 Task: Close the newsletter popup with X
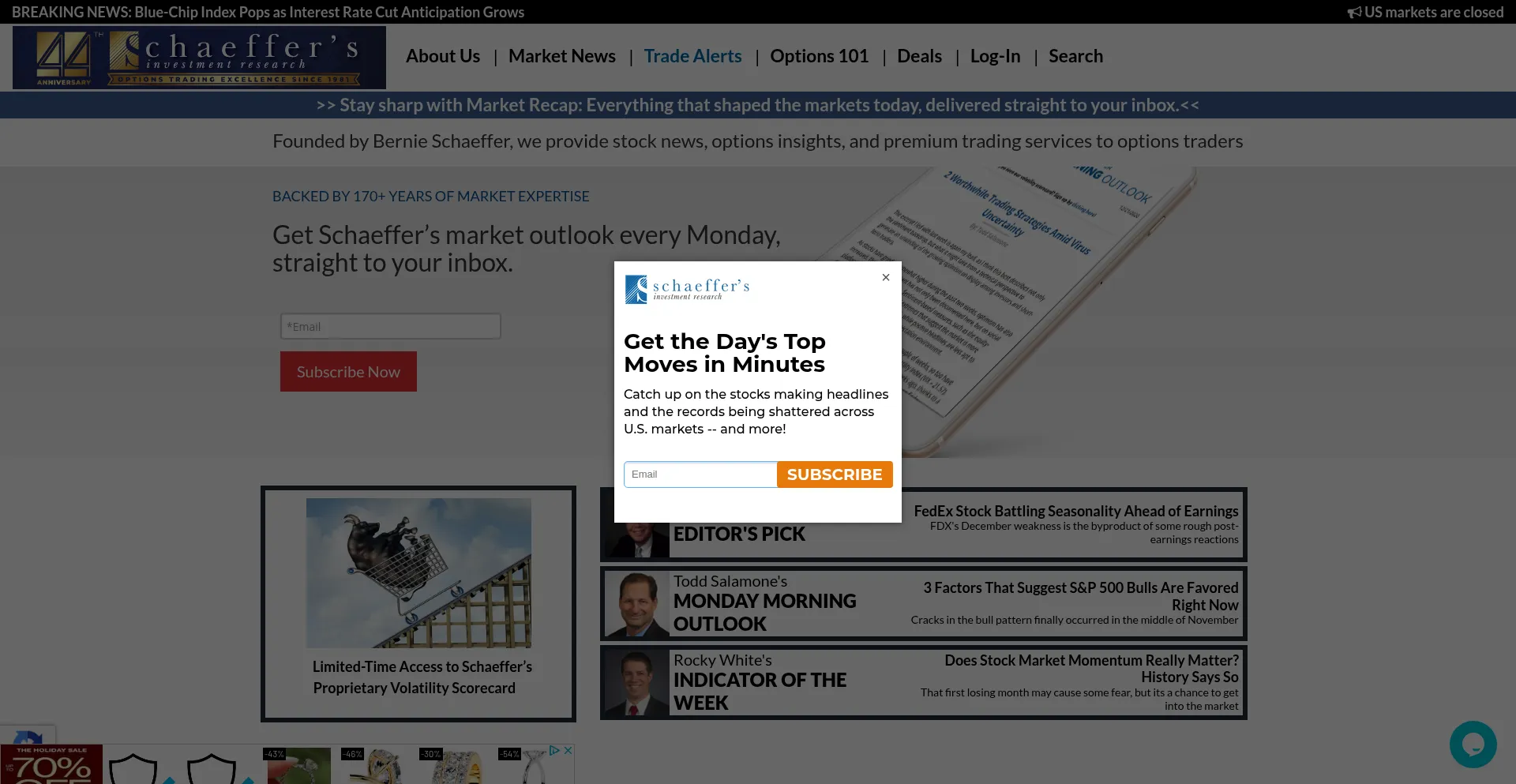[885, 277]
